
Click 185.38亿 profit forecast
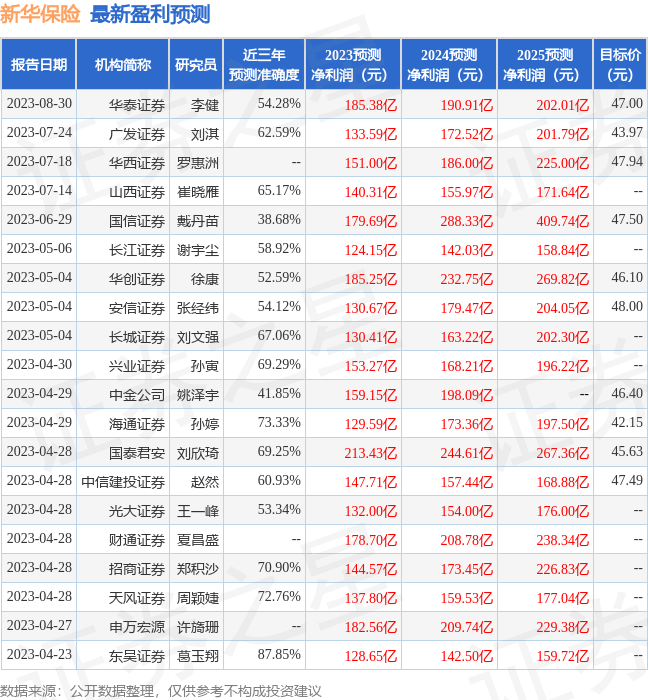pos(370,105)
